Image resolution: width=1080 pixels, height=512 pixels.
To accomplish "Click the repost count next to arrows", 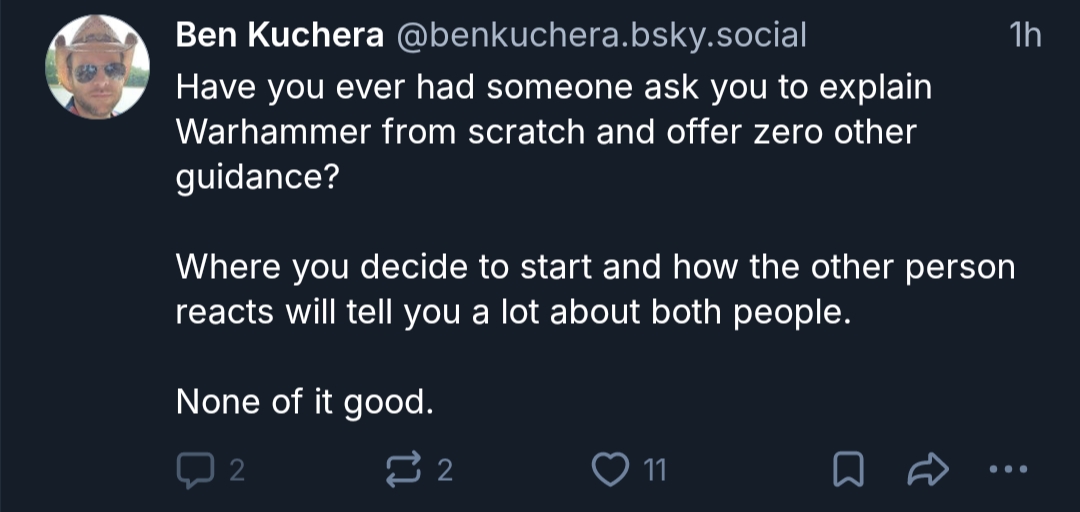I will pos(446,469).
